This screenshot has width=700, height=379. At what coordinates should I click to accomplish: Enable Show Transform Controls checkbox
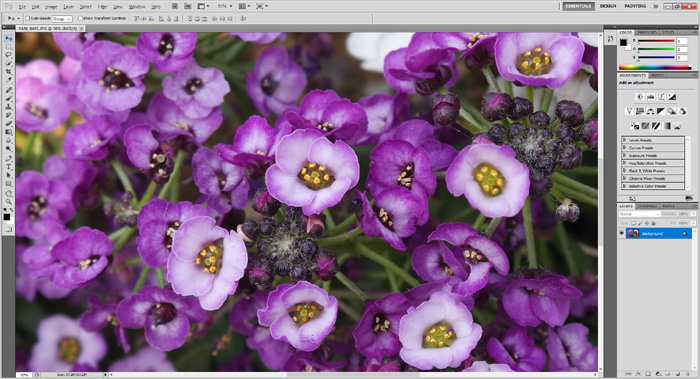(x=80, y=19)
